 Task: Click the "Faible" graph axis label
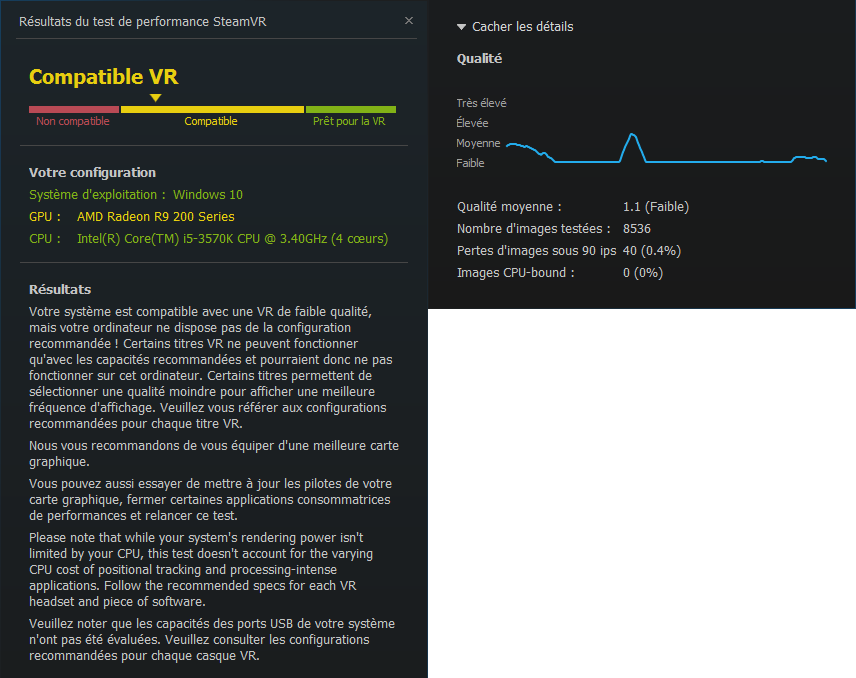(x=470, y=163)
